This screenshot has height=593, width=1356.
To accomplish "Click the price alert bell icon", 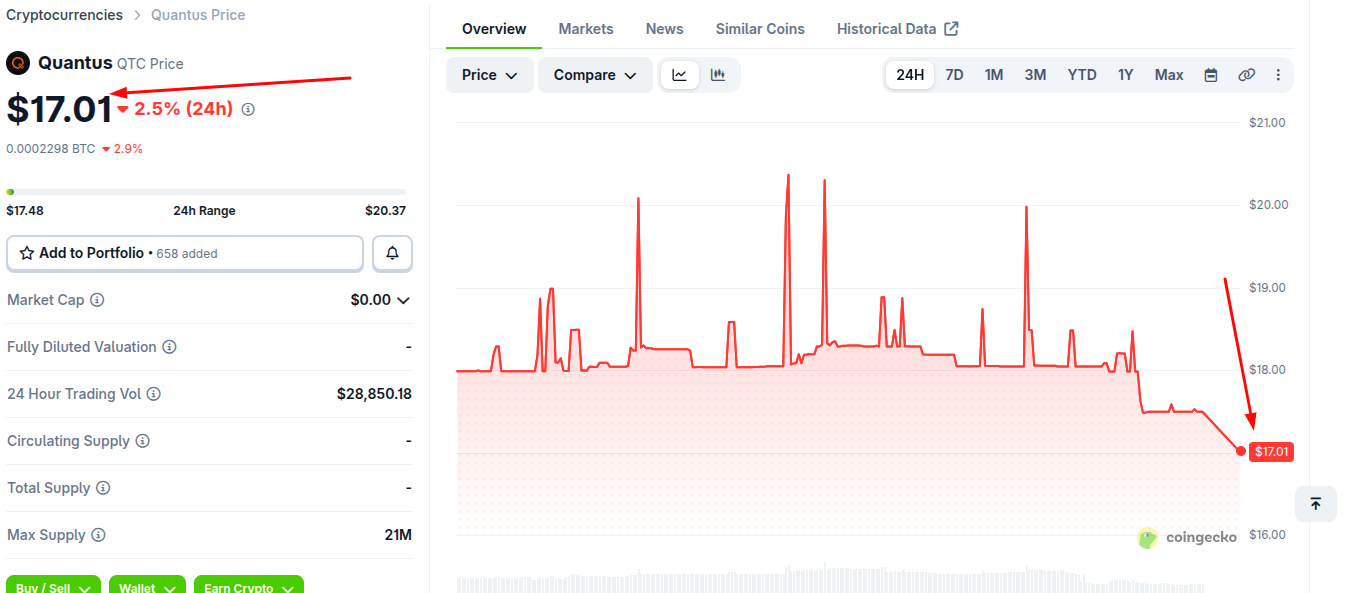I will pyautogui.click(x=392, y=254).
